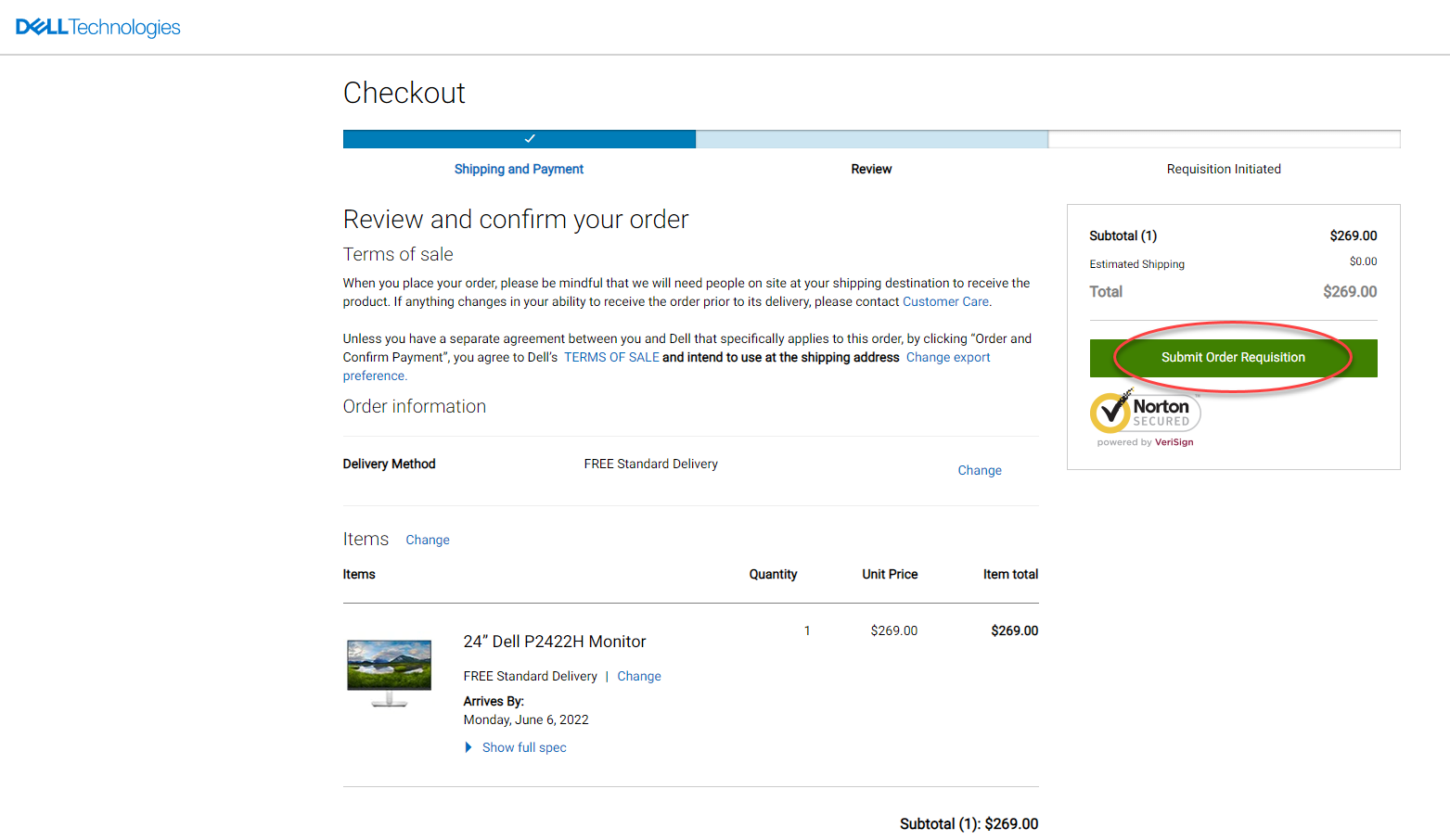Select the Review step label
The image size is (1450, 840).
pyautogui.click(x=871, y=169)
